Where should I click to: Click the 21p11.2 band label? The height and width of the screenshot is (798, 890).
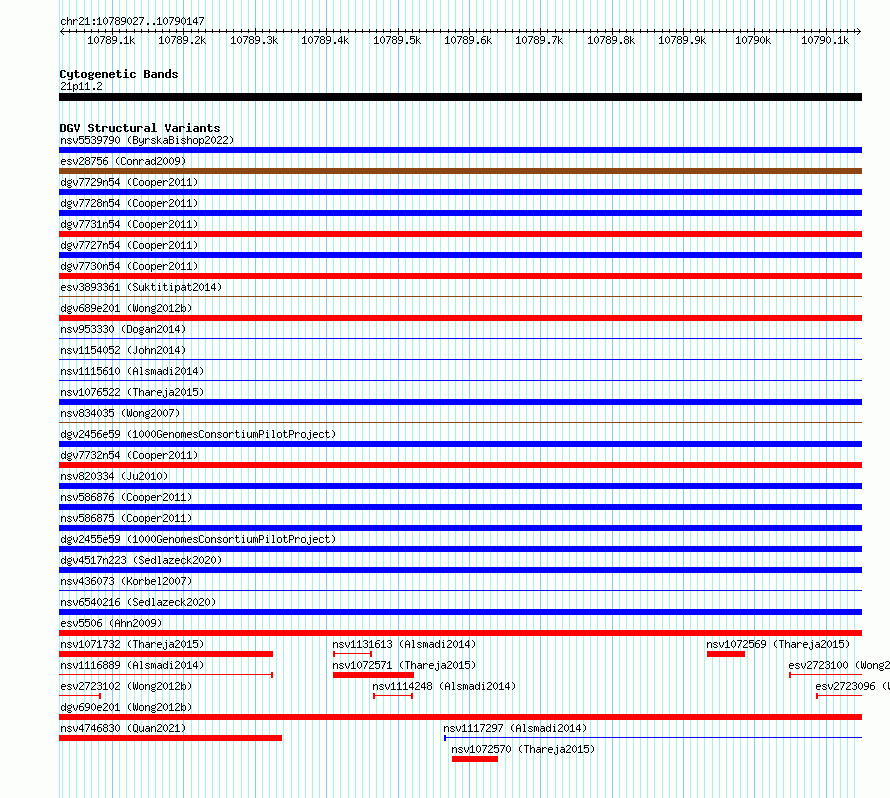pos(82,86)
